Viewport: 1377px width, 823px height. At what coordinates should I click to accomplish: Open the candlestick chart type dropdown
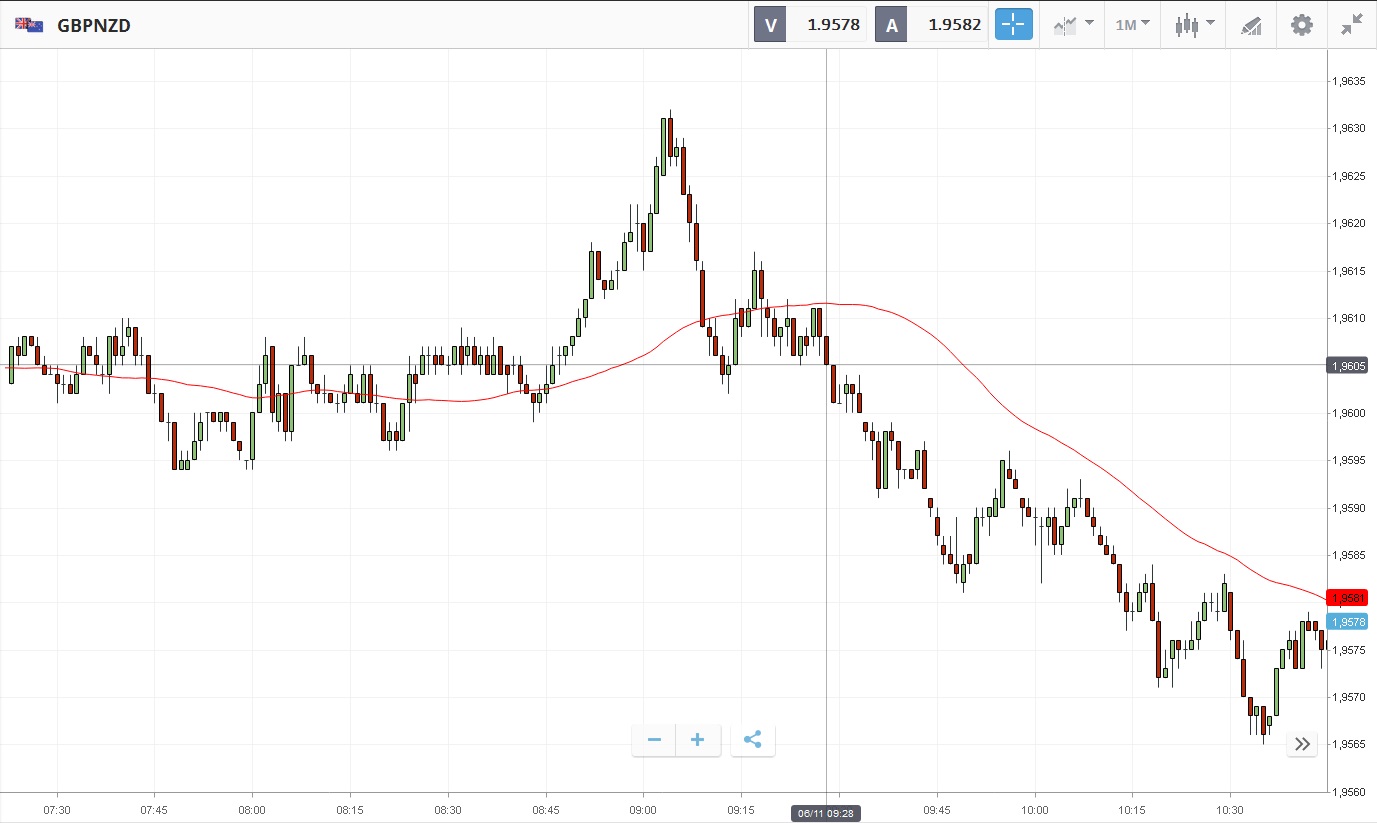[x=1194, y=25]
